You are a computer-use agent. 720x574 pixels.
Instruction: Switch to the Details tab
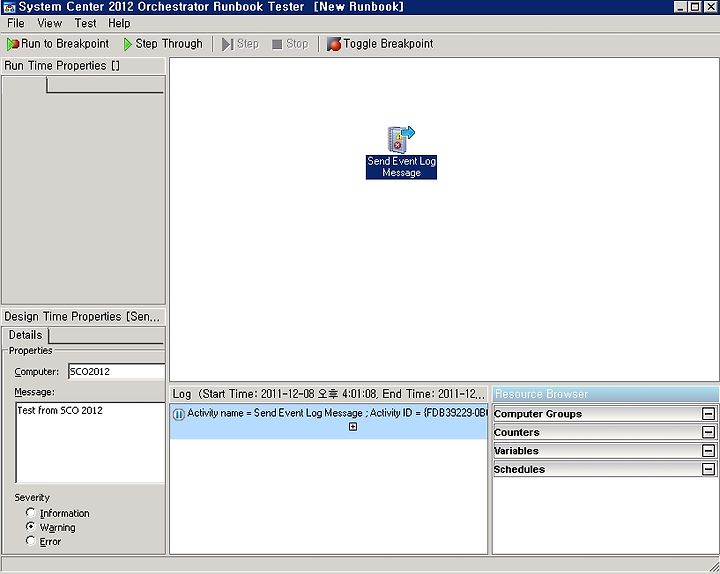click(x=25, y=335)
